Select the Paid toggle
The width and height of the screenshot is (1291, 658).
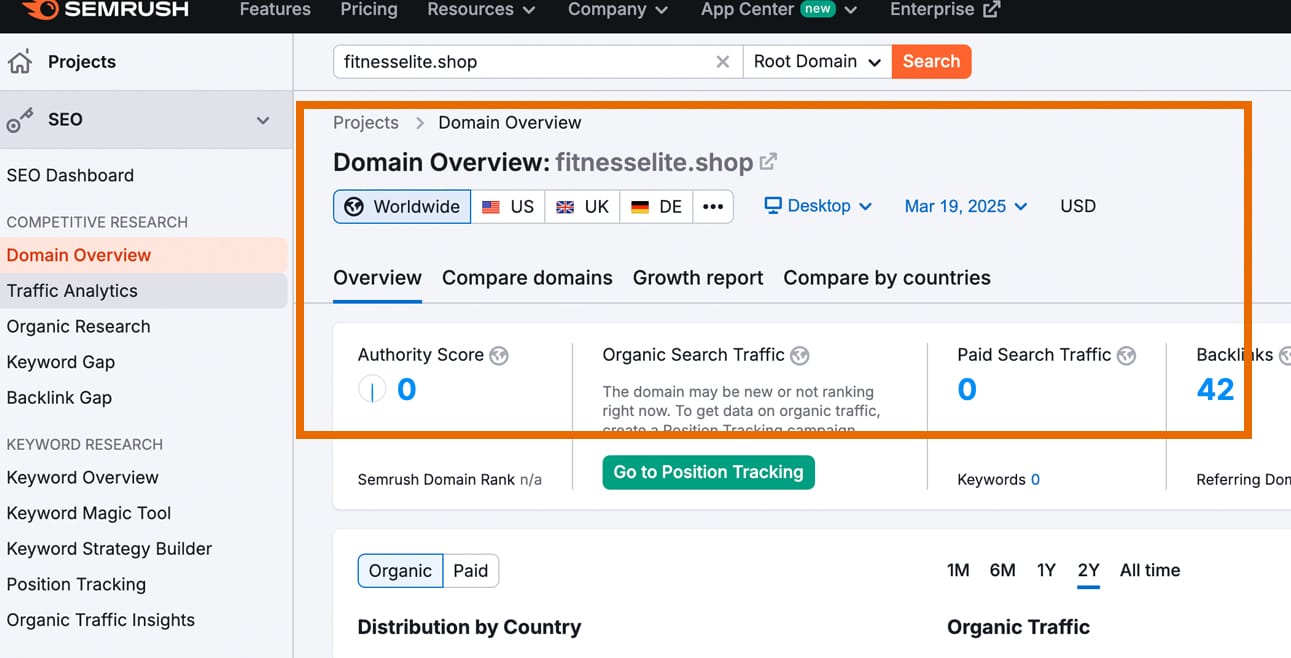[470, 571]
